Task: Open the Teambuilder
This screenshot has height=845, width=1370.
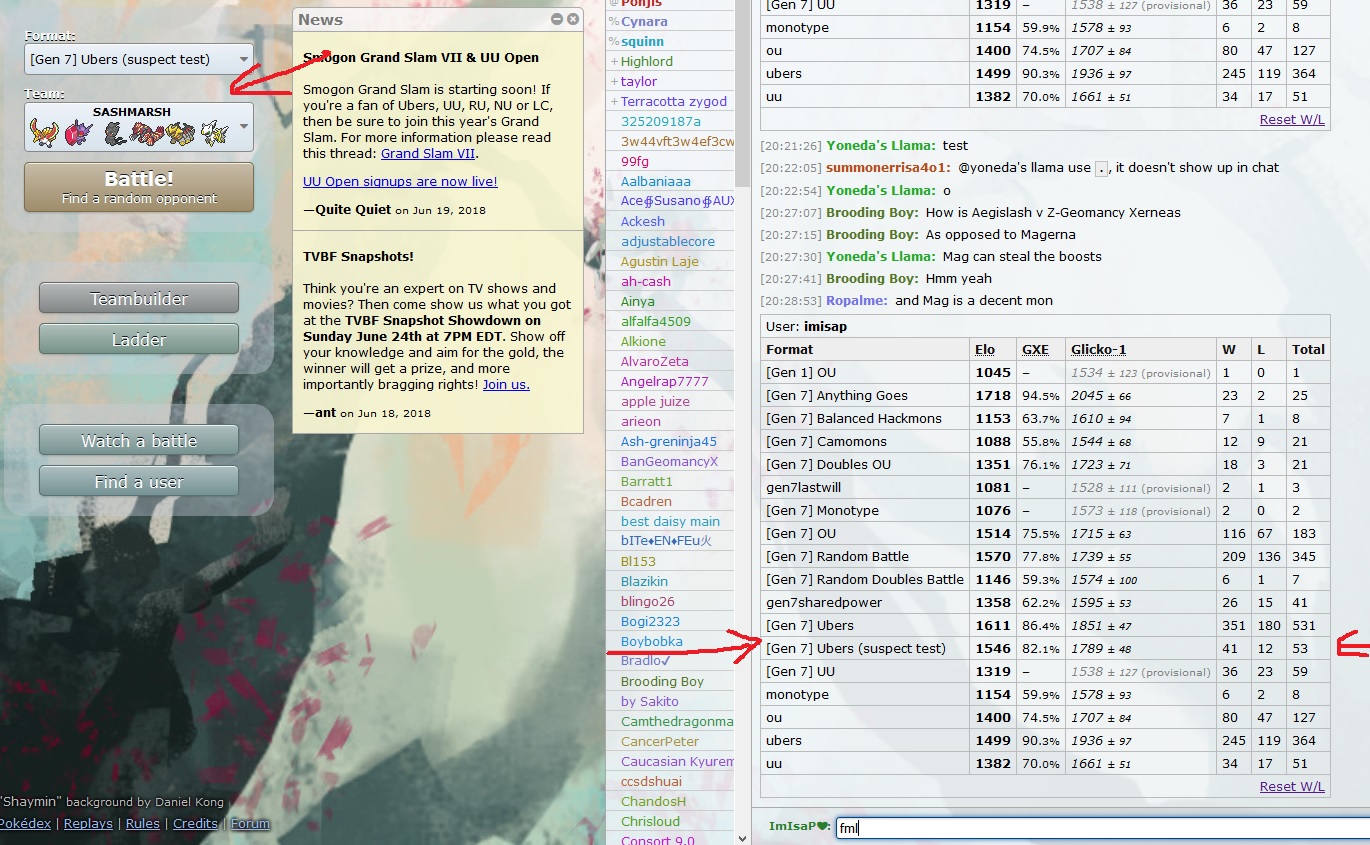Action: tap(139, 299)
